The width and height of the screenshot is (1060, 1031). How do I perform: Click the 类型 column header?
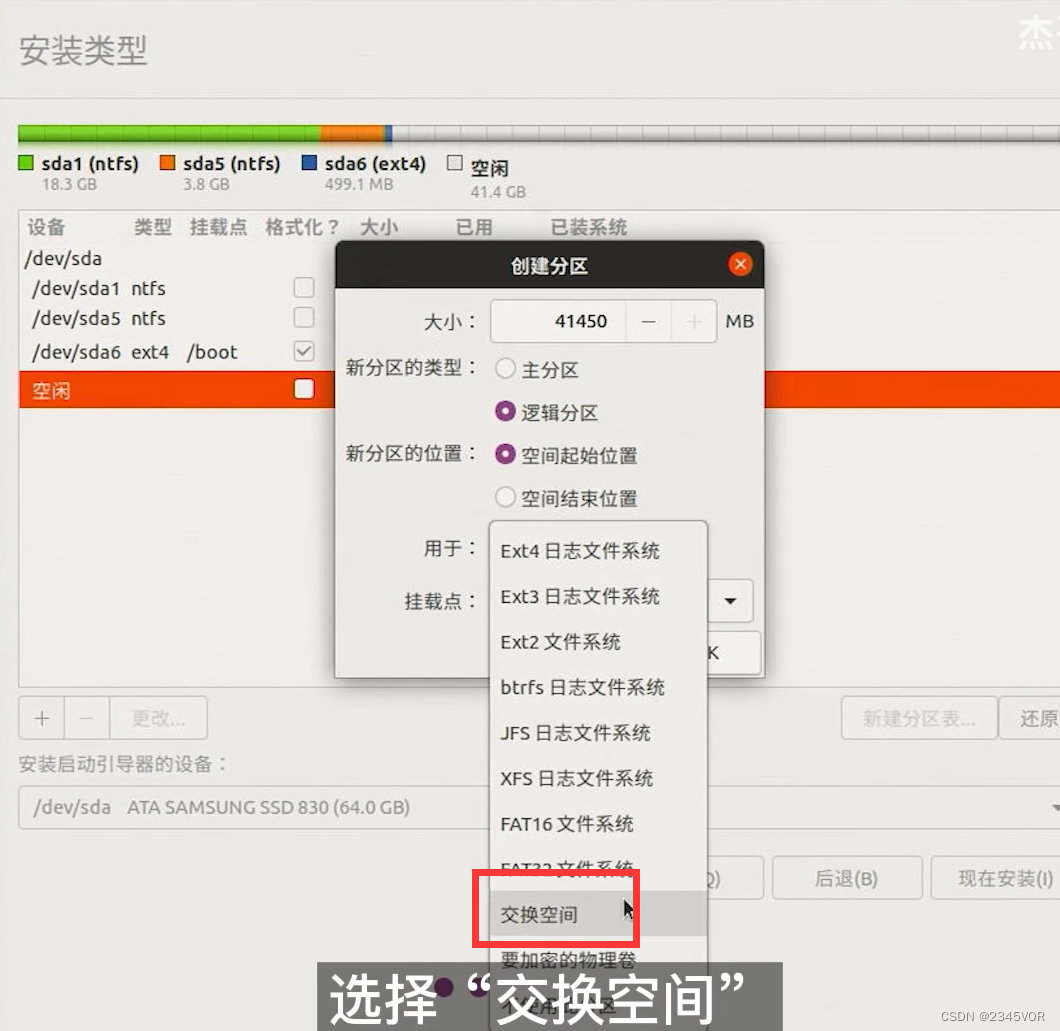pyautogui.click(x=152, y=227)
